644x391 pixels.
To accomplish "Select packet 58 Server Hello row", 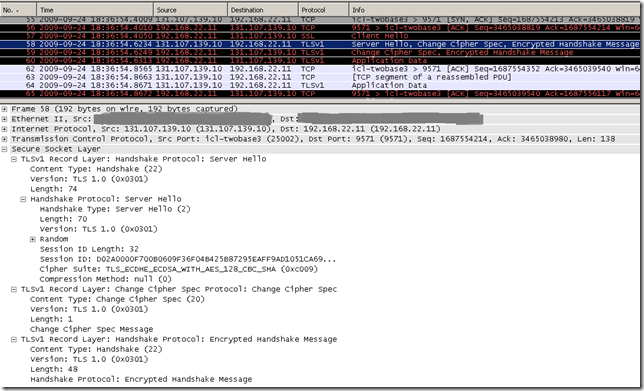I will (320, 44).
